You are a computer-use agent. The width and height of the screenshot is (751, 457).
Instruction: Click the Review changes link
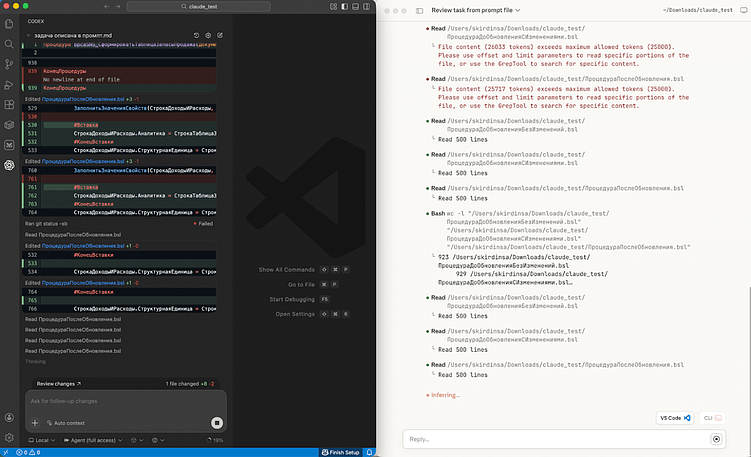coord(59,383)
